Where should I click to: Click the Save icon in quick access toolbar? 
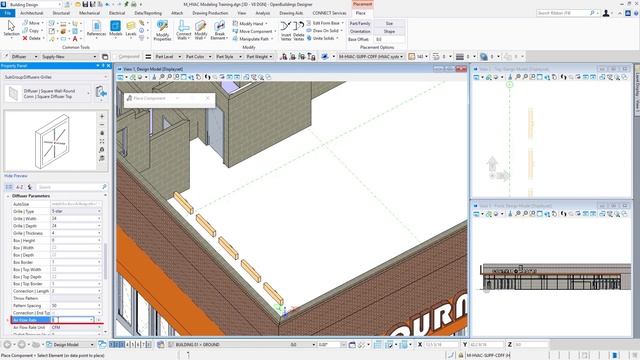coord(85,4)
